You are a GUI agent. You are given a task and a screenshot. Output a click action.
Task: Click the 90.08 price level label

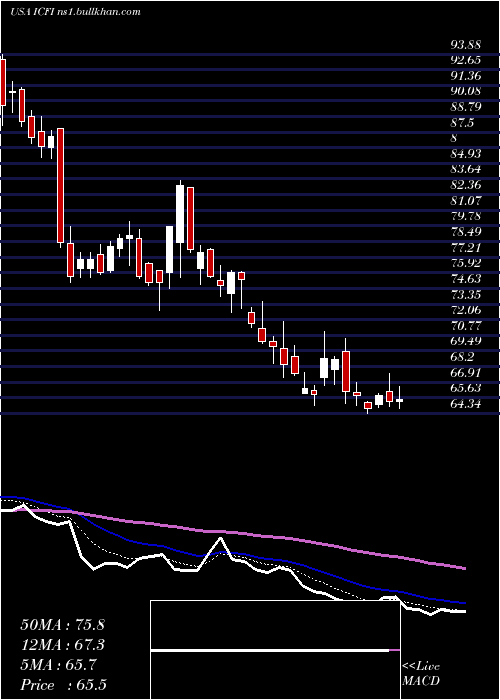pos(465,91)
